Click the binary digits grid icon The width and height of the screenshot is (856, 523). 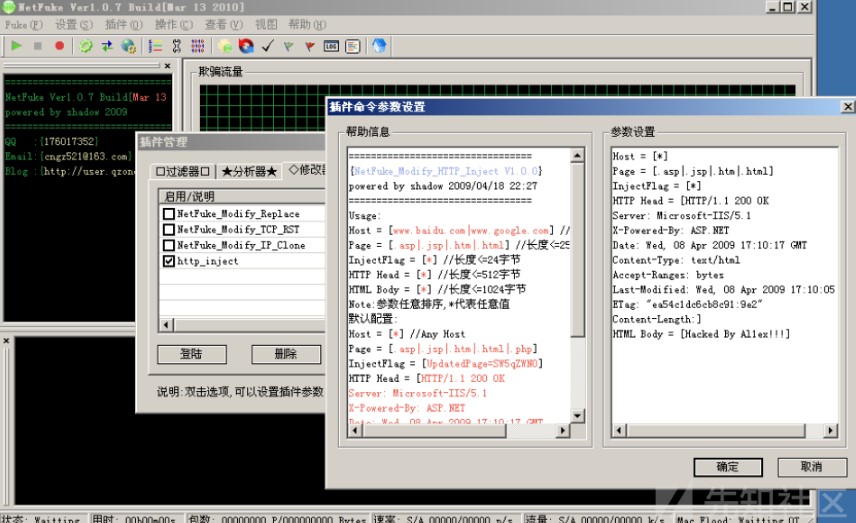[198, 46]
